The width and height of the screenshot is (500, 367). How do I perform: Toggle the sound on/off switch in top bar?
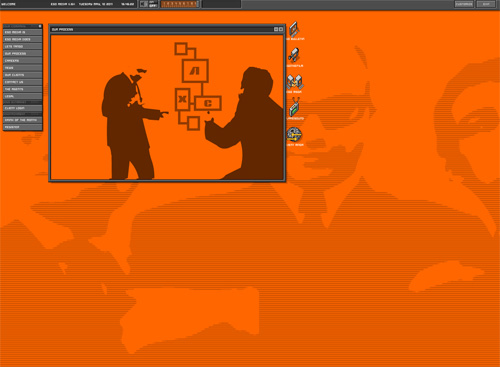point(153,4)
